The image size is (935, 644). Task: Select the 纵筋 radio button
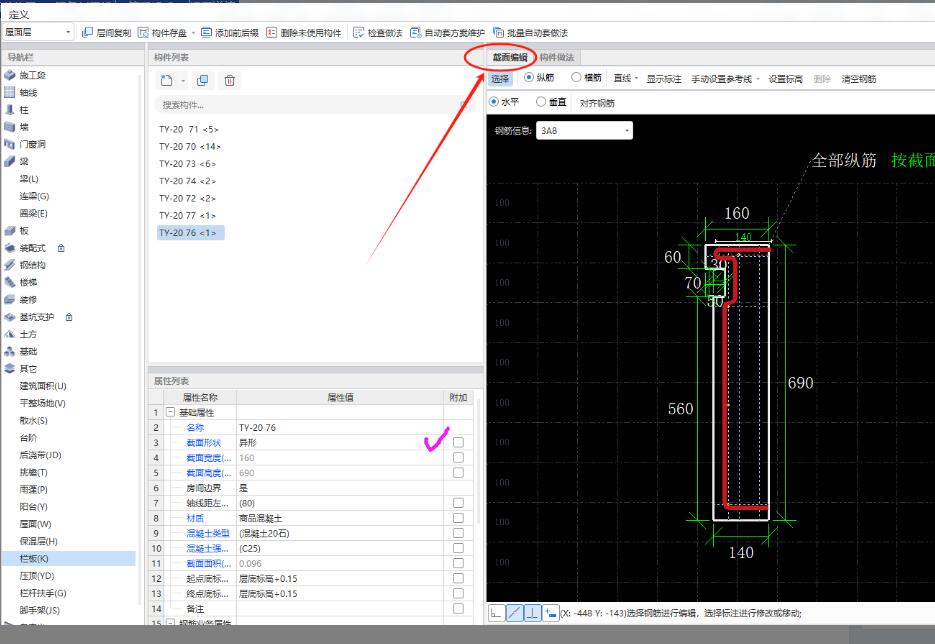[529, 78]
